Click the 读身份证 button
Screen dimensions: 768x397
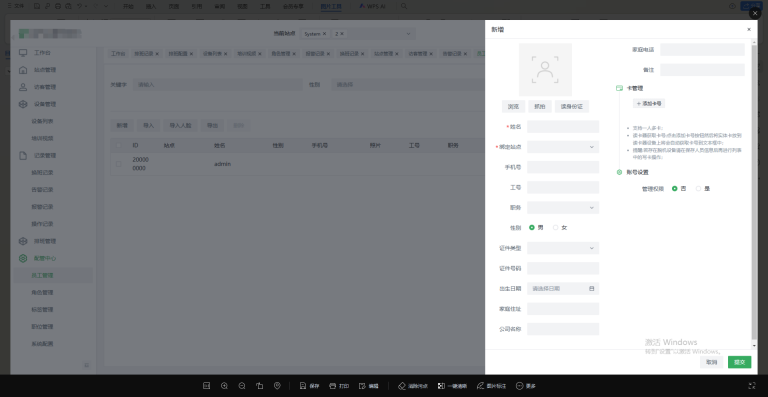(x=572, y=106)
